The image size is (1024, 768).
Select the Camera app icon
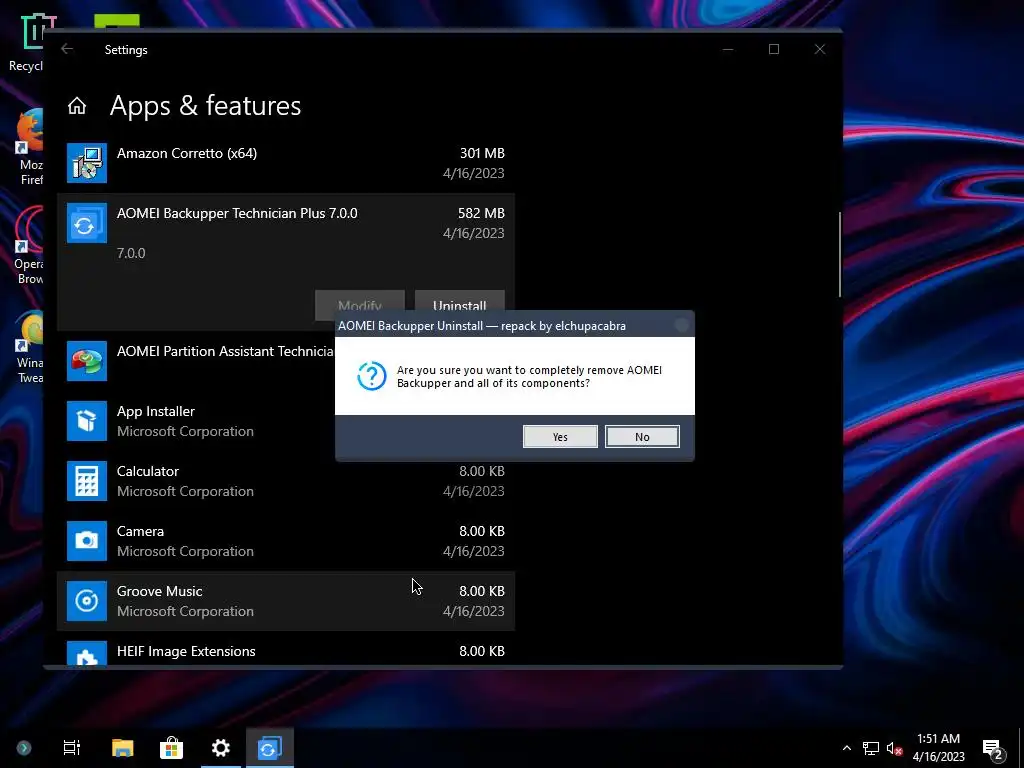(x=87, y=541)
